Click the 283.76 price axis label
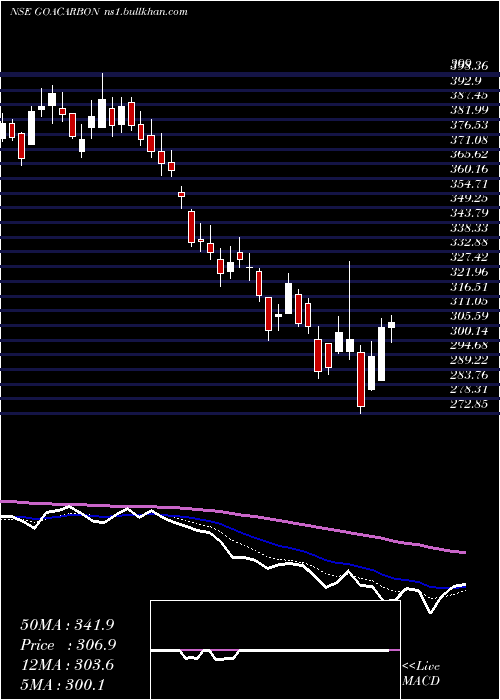 click(468, 375)
